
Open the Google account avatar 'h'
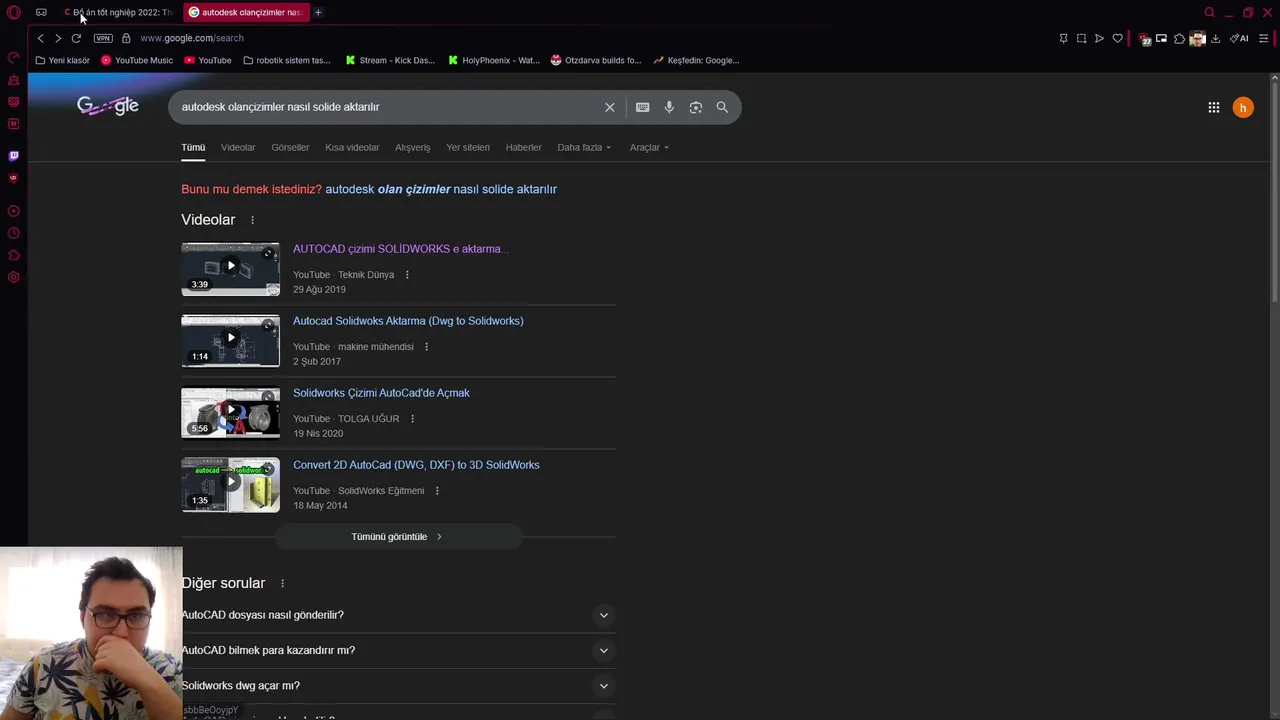click(1243, 107)
